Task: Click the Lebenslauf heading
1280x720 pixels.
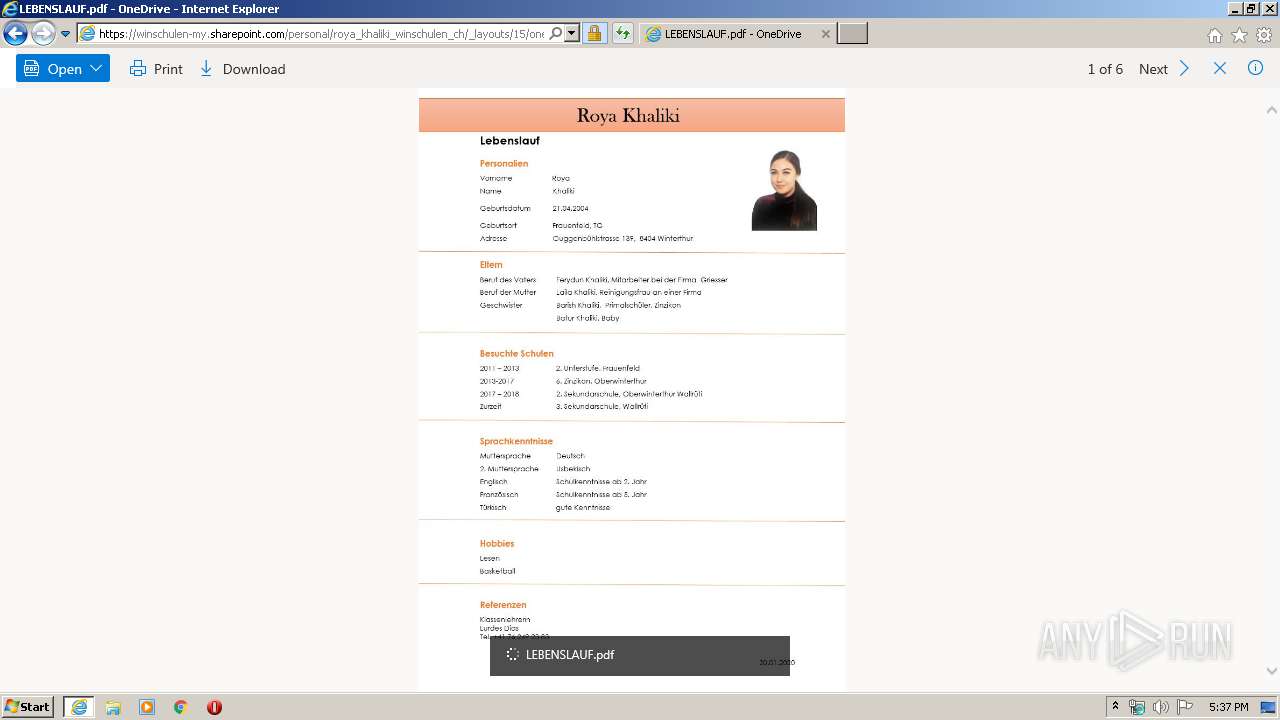Action: coord(509,141)
